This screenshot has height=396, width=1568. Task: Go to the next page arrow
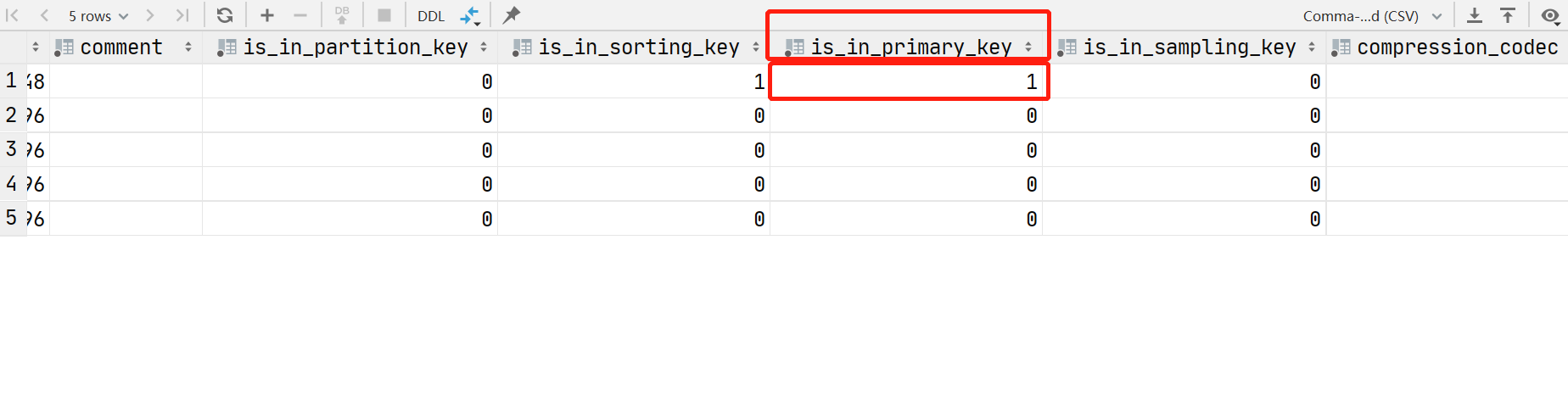[150, 15]
